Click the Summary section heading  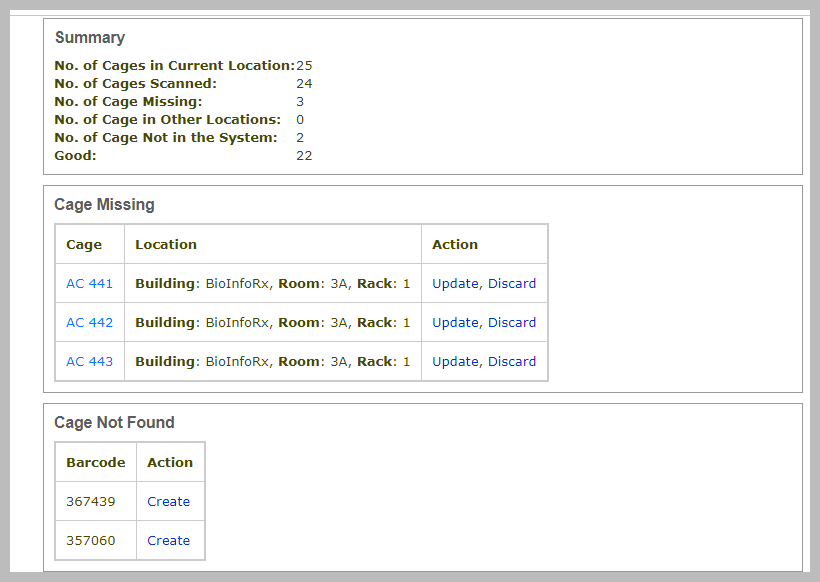pyautogui.click(x=90, y=37)
